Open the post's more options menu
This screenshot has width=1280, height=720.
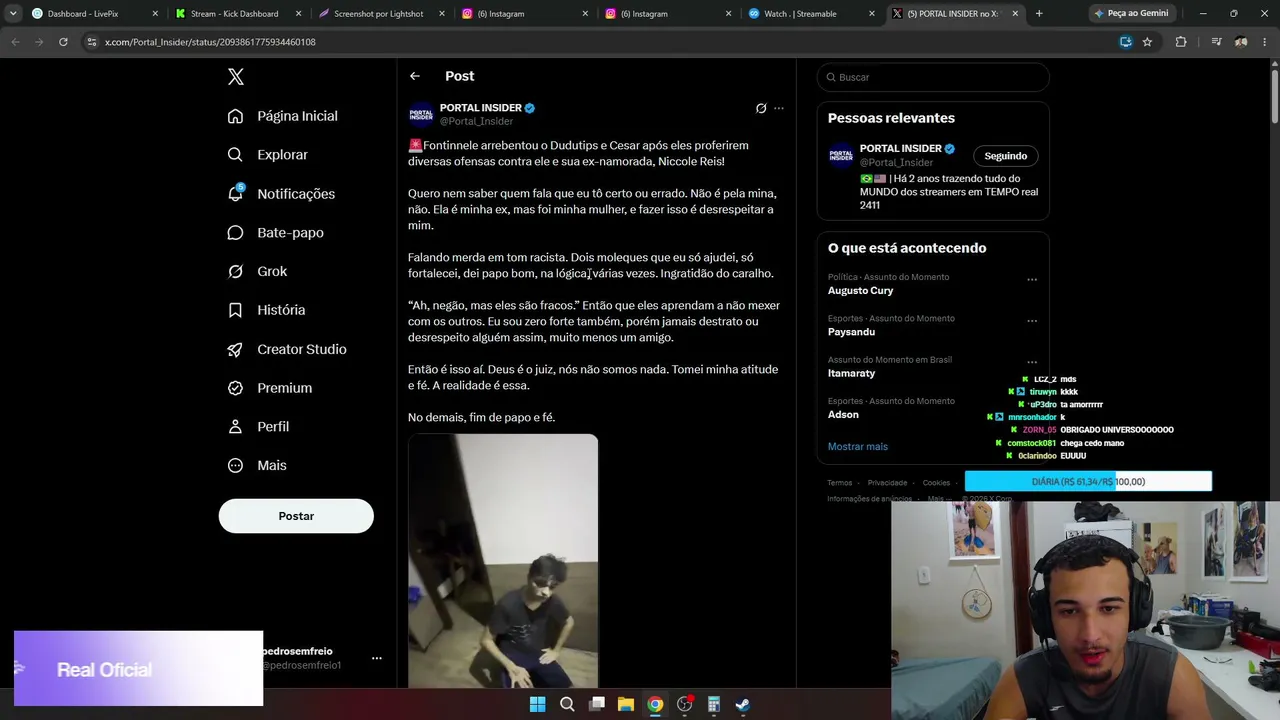779,108
